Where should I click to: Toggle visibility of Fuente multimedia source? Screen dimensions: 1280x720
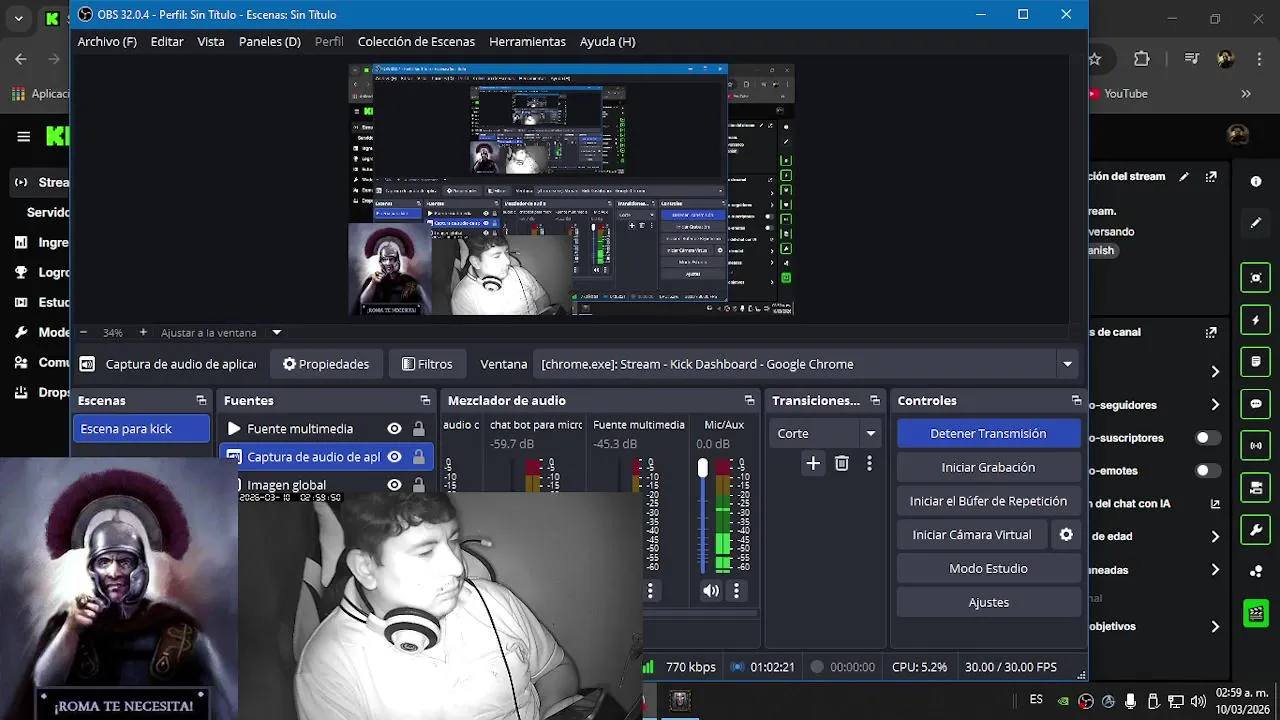[x=394, y=429]
